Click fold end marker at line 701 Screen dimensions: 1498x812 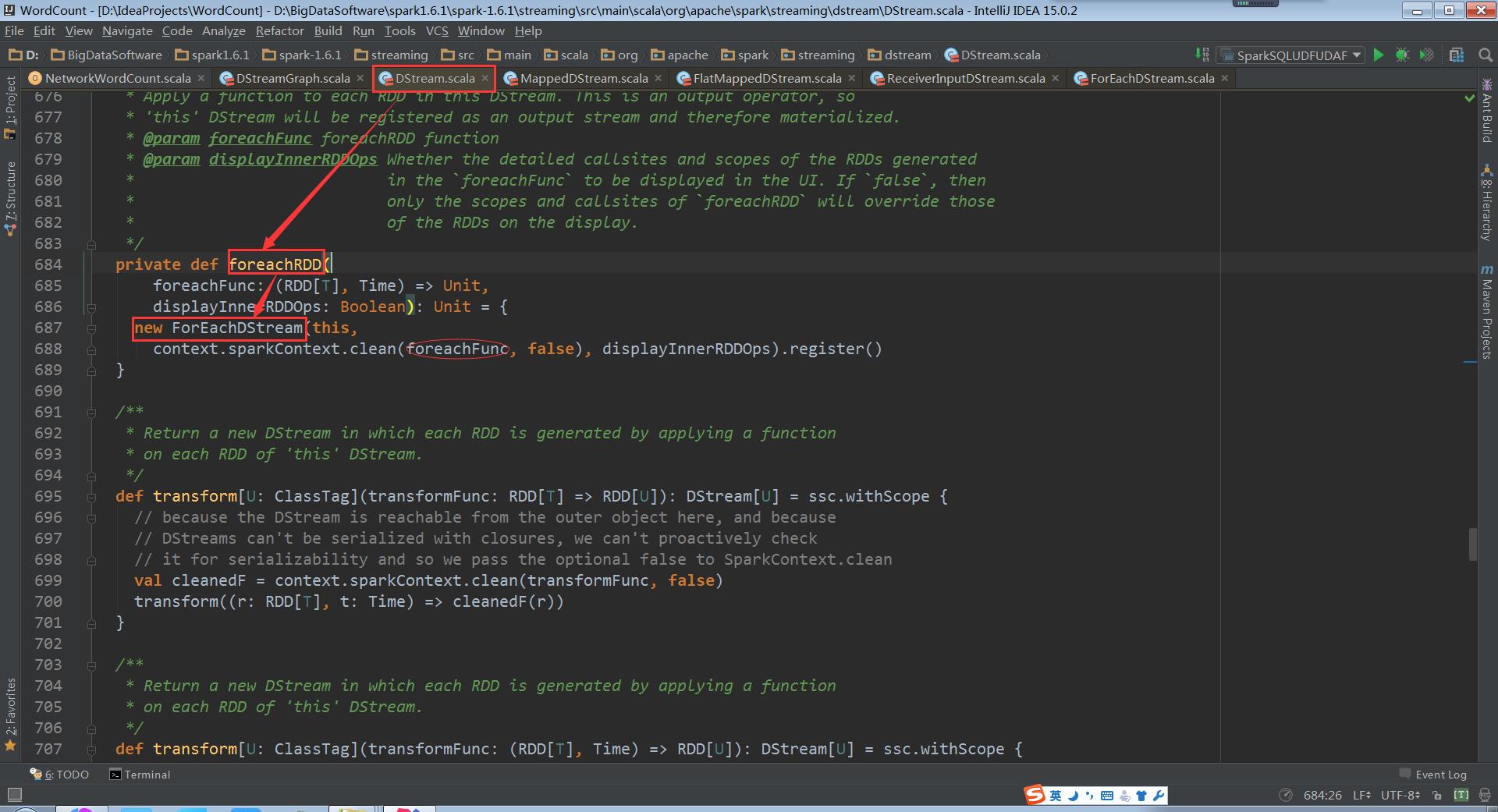point(92,622)
